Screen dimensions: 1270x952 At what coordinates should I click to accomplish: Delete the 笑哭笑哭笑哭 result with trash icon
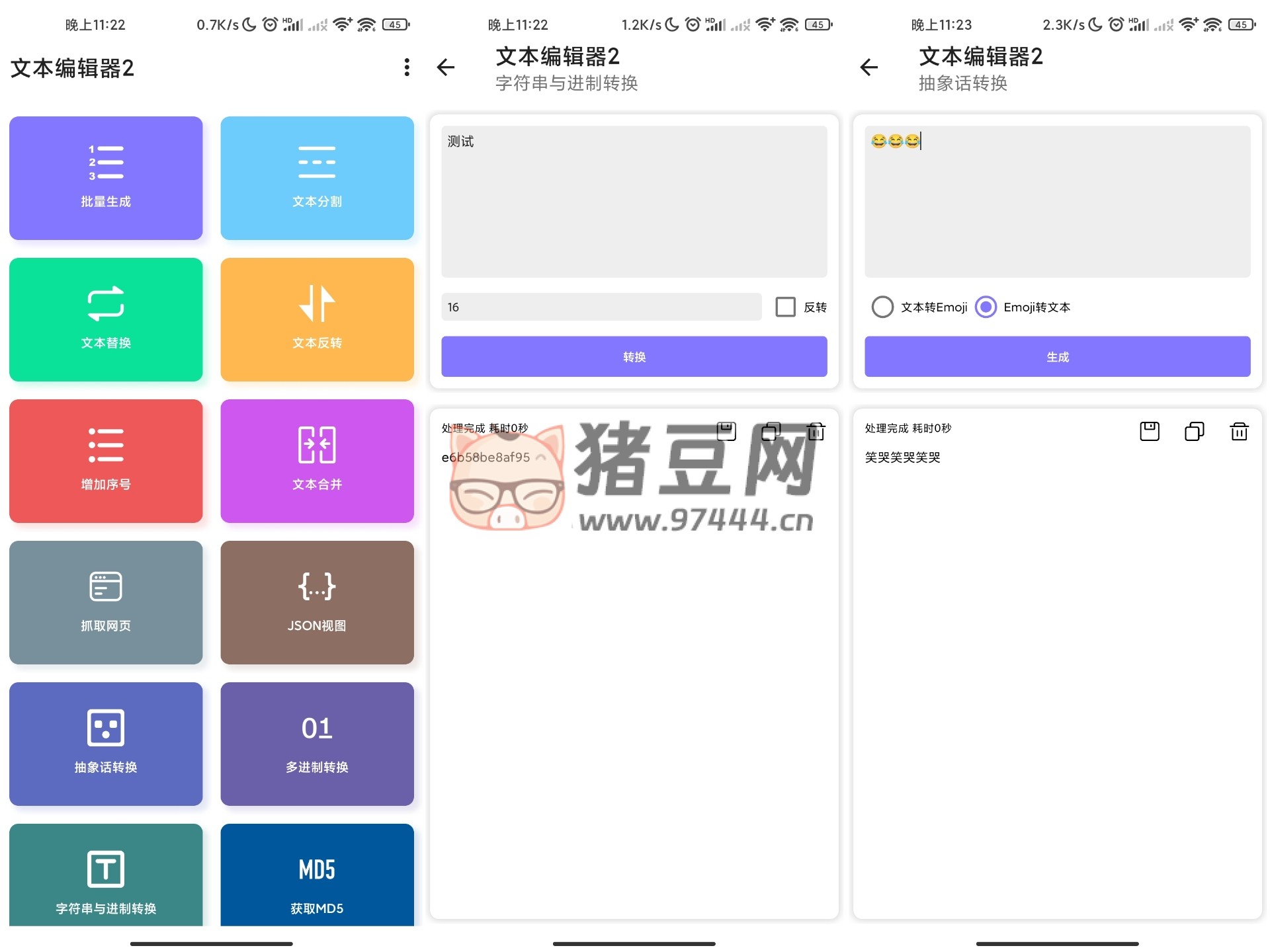tap(1238, 432)
